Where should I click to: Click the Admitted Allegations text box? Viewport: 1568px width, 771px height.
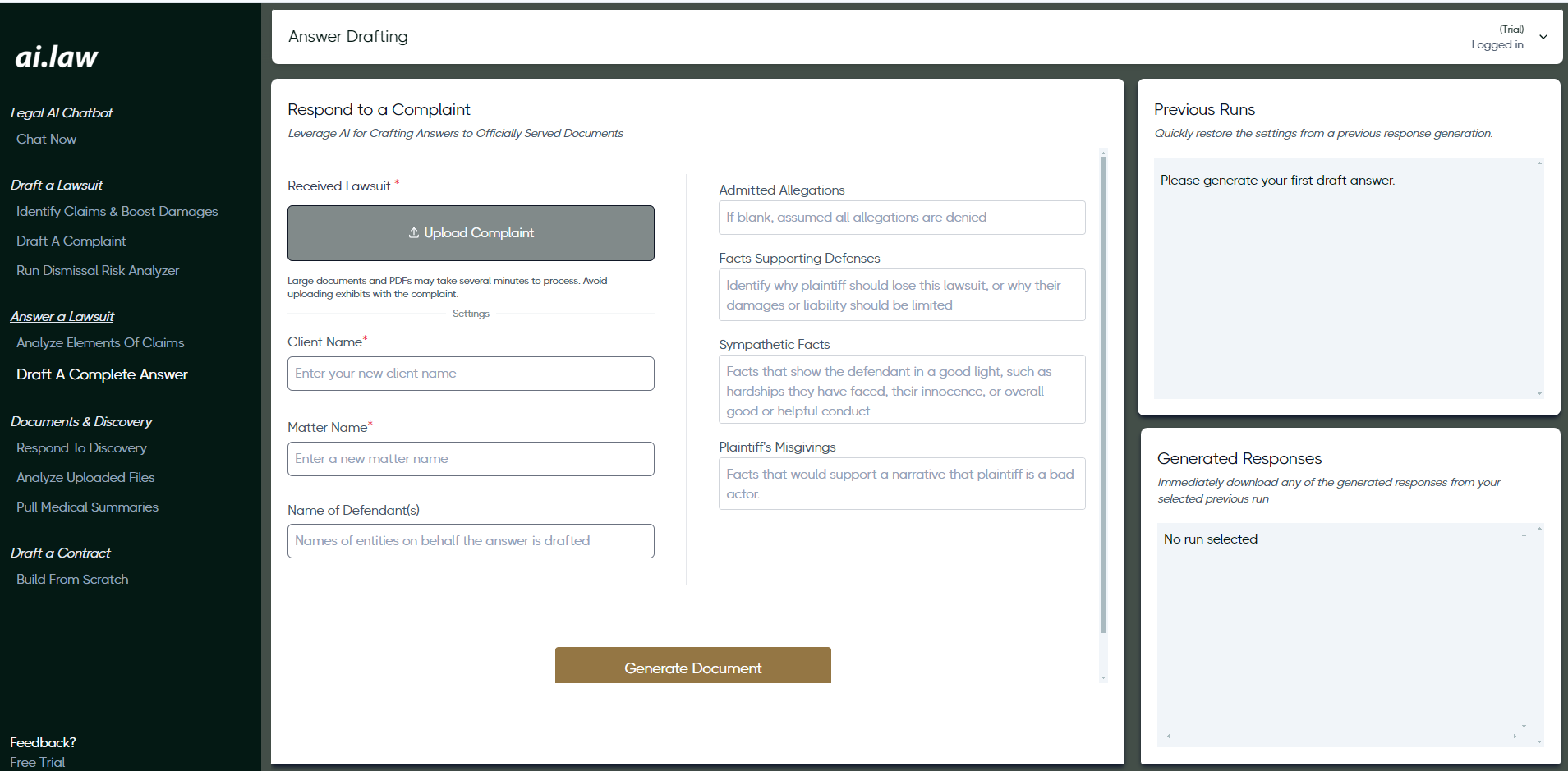901,218
